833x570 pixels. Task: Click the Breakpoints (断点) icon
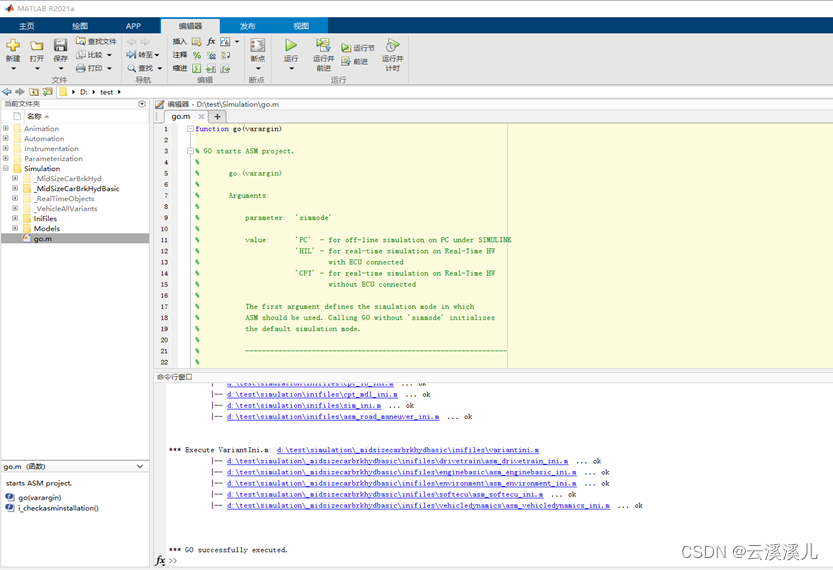click(258, 46)
